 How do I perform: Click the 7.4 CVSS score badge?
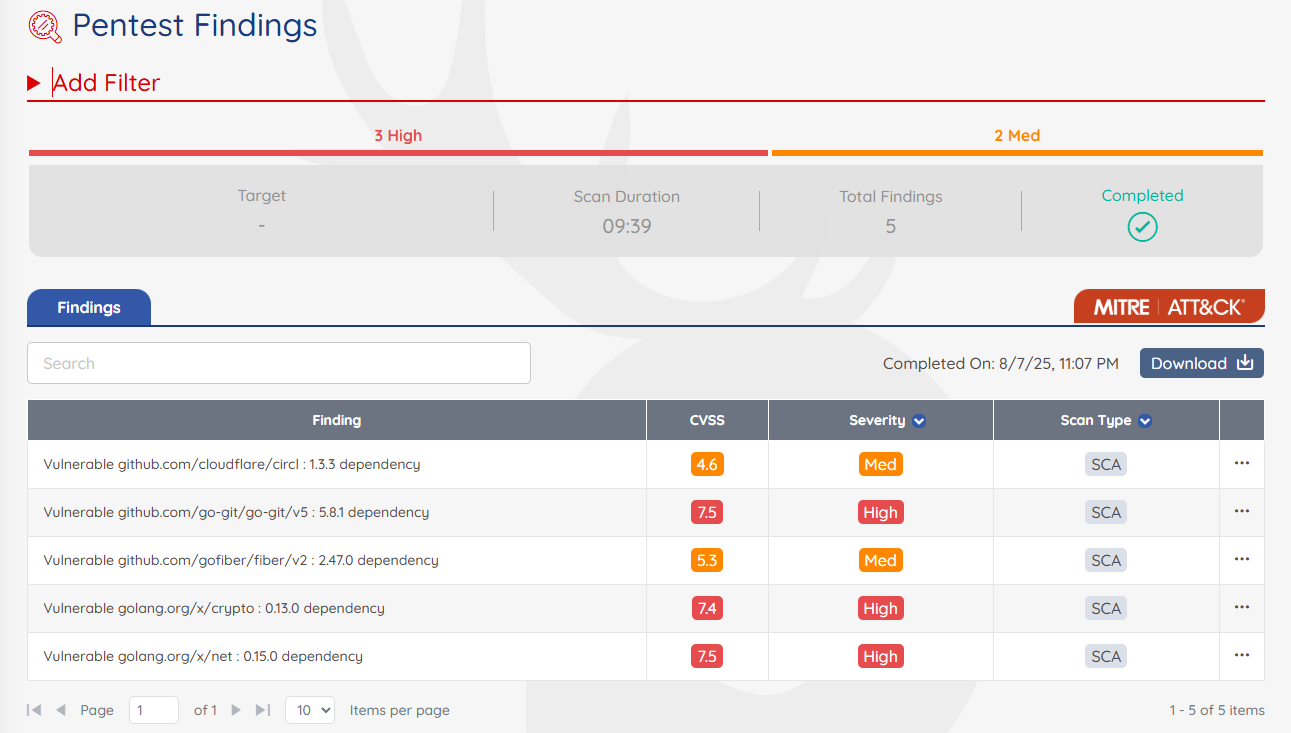click(x=707, y=608)
